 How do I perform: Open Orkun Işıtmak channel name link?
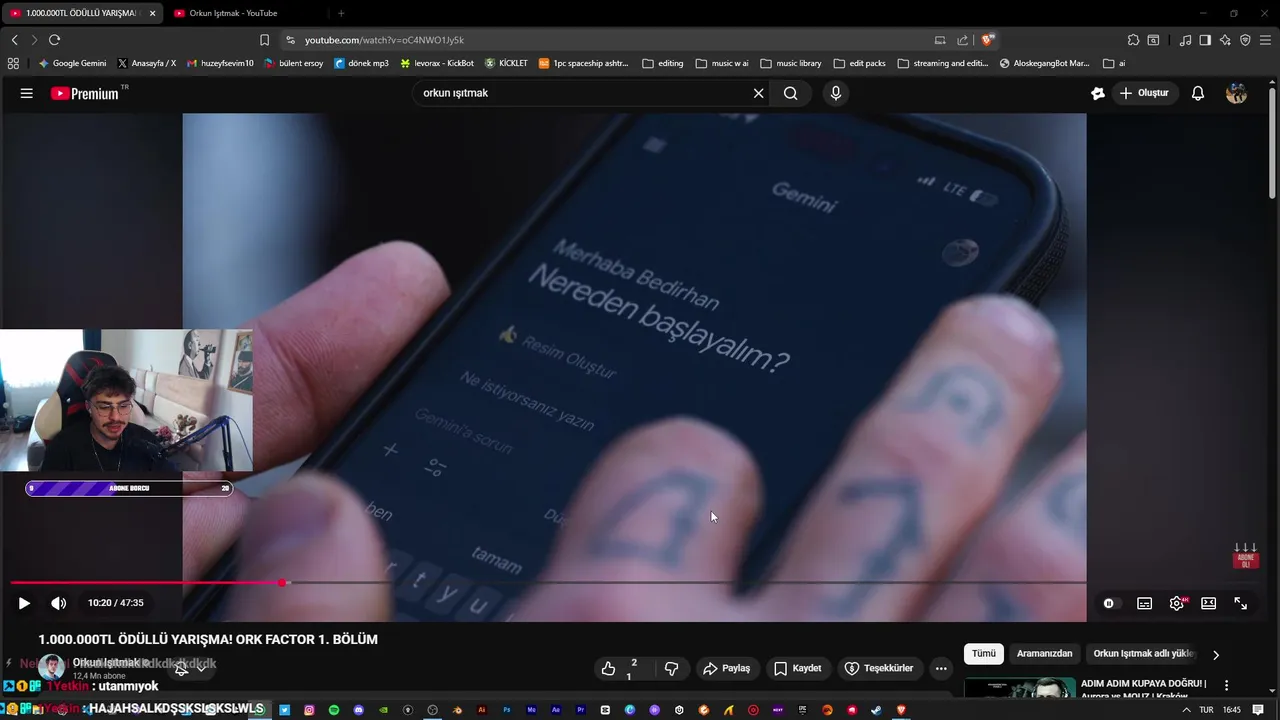click(108, 662)
